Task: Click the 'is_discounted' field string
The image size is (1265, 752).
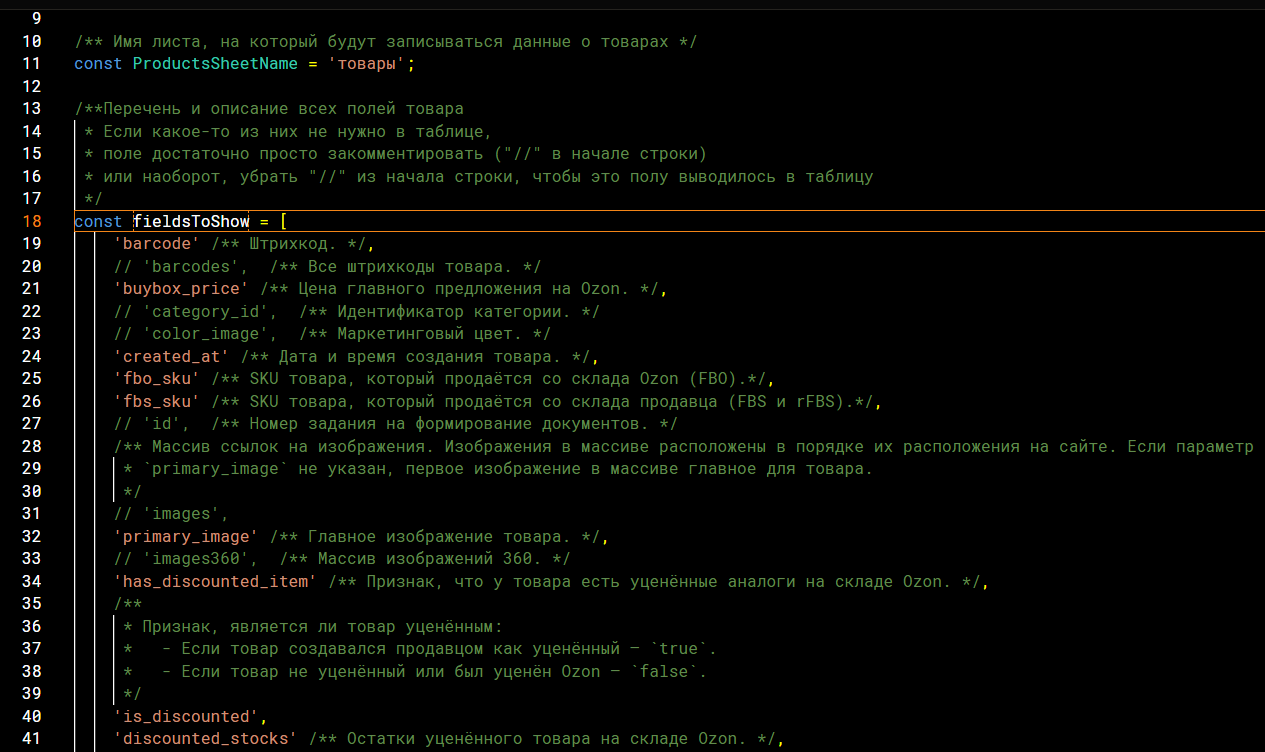Action: (186, 716)
